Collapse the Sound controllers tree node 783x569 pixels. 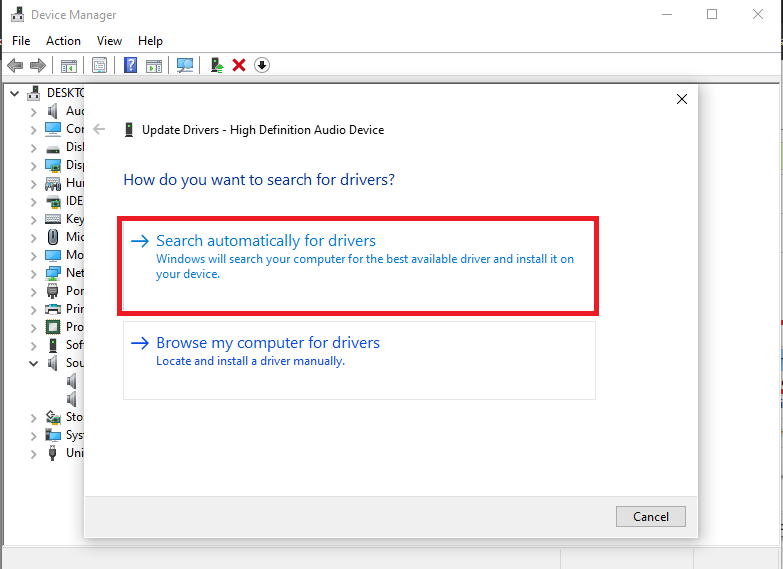click(x=33, y=364)
